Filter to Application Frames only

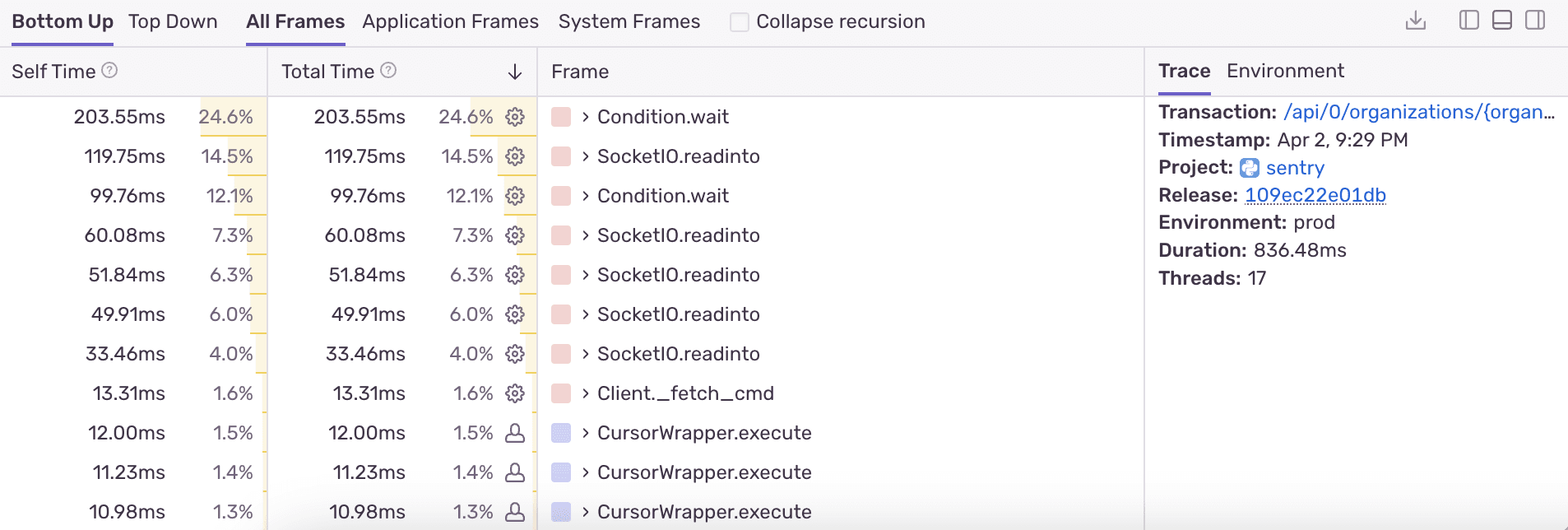pos(450,21)
